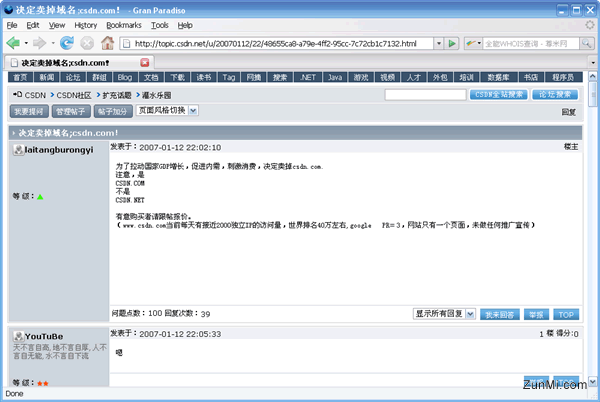The image size is (600, 402).
Task: Open the 页面风格切换 dropdown
Action: (x=193, y=111)
